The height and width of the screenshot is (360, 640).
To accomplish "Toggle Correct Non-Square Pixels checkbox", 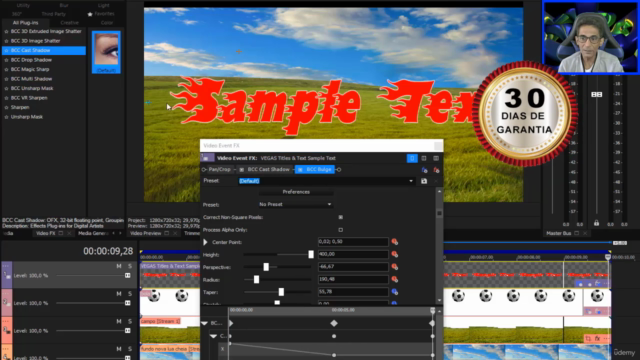I will click(x=340, y=217).
